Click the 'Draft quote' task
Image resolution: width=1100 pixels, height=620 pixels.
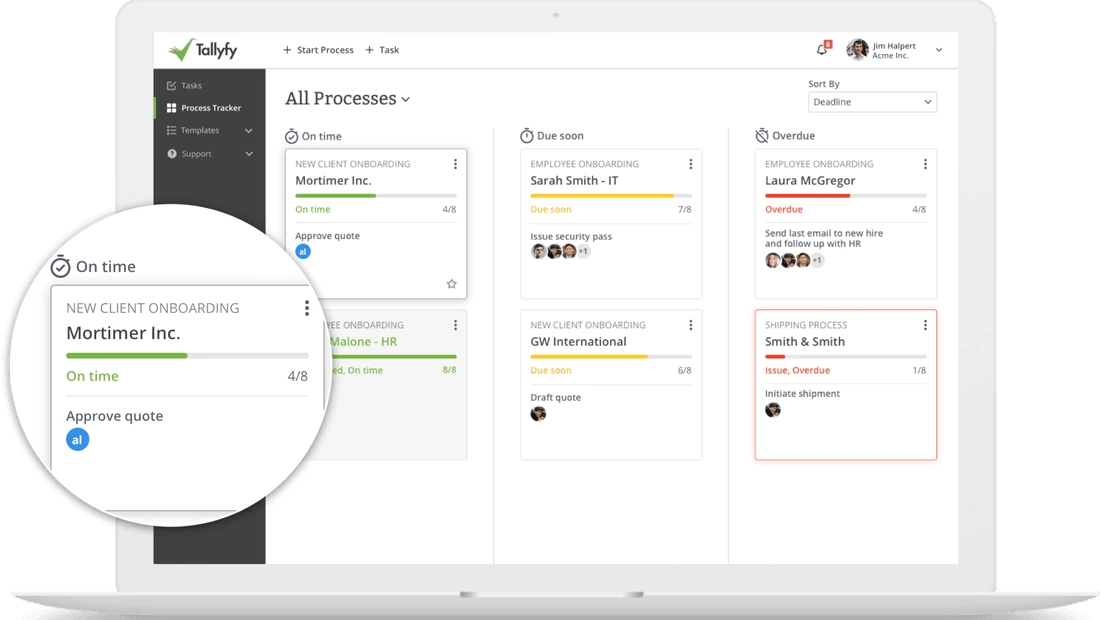556,398
